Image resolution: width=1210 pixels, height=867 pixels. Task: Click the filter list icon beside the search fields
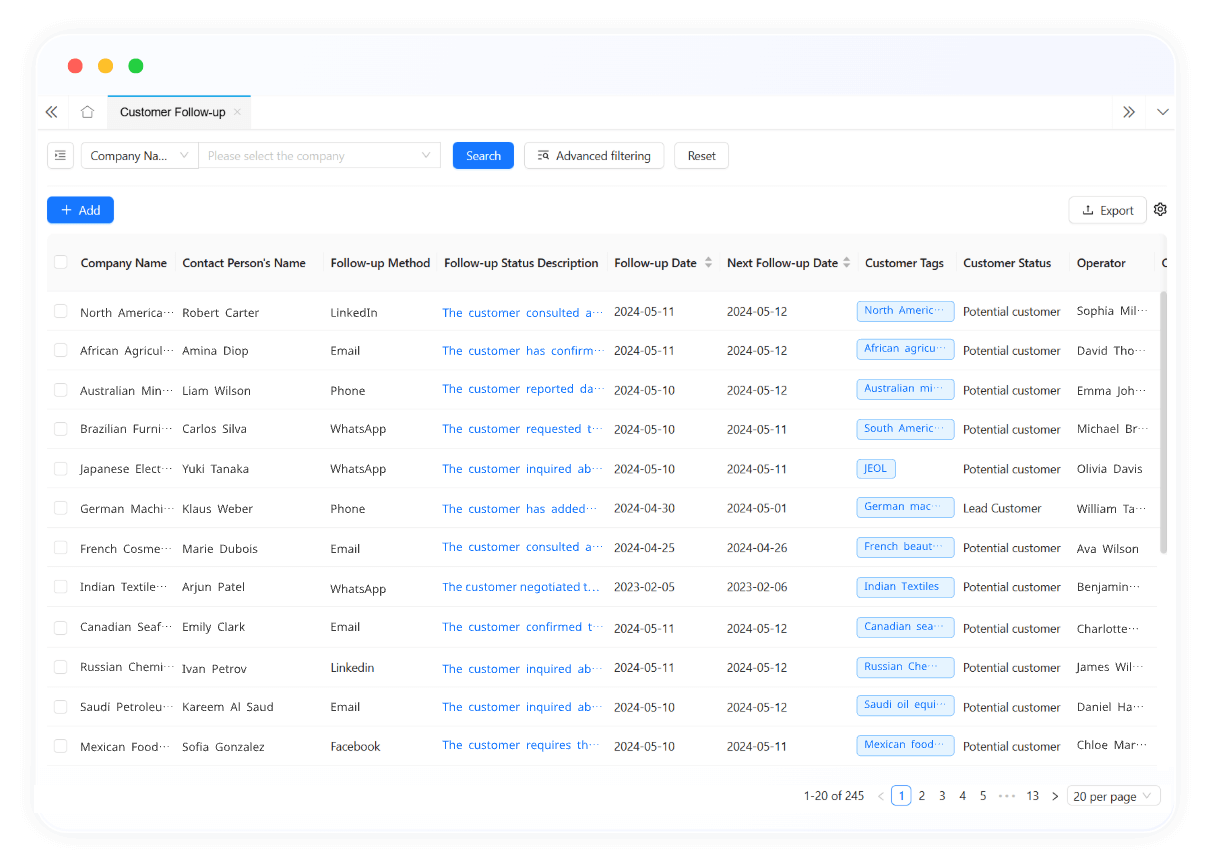60,155
